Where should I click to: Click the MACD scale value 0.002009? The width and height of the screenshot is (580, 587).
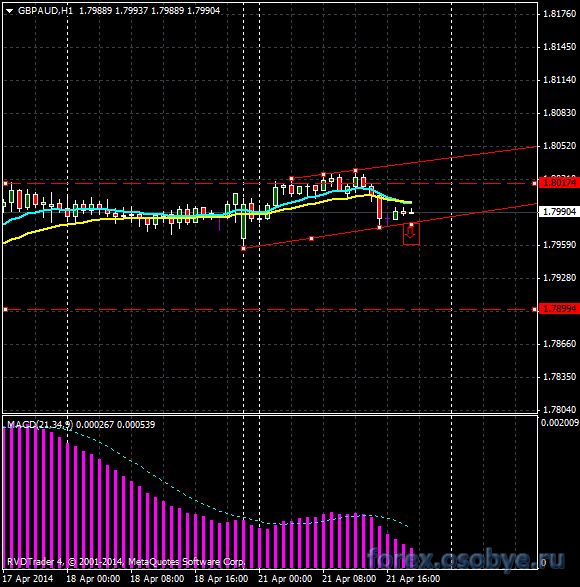[x=560, y=423]
